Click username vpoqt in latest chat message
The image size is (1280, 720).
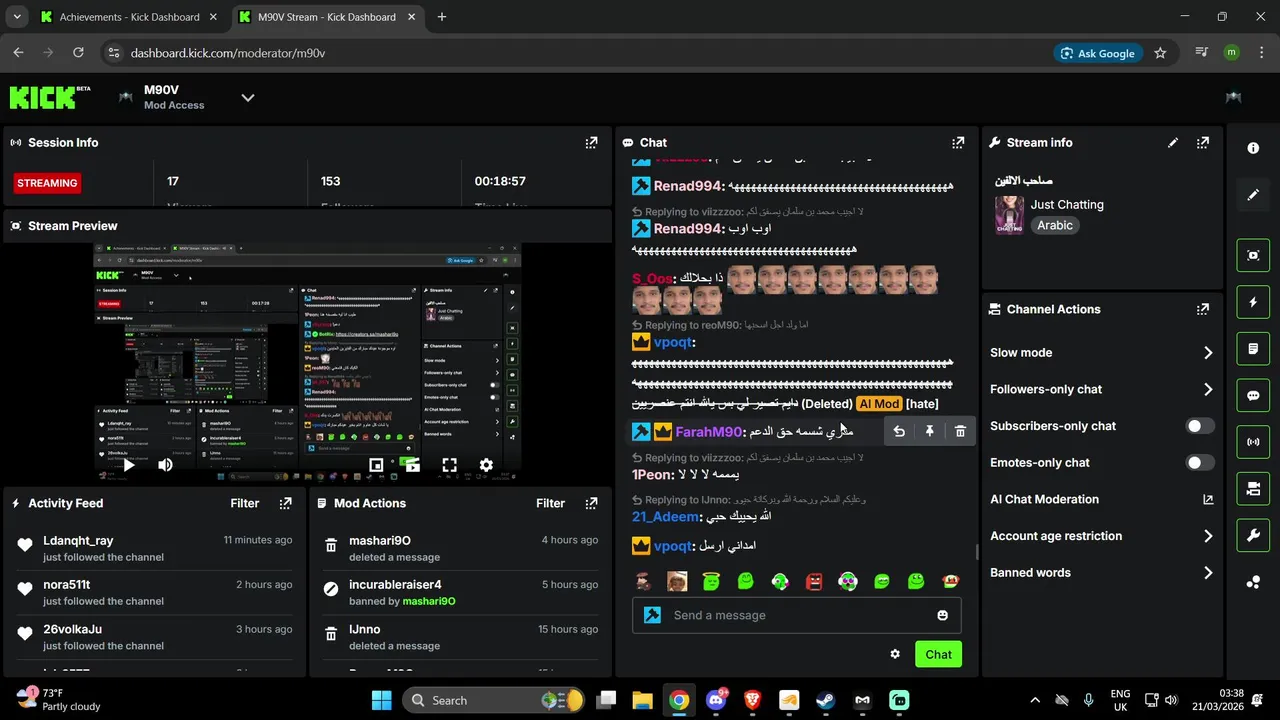pos(672,546)
